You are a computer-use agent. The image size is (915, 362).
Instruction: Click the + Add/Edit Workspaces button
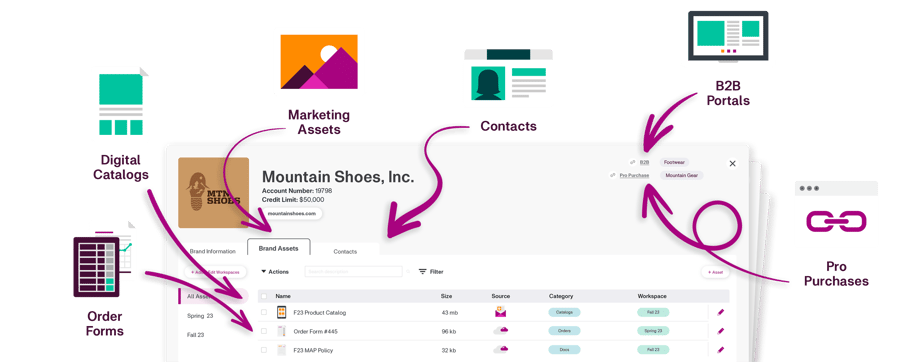(215, 272)
